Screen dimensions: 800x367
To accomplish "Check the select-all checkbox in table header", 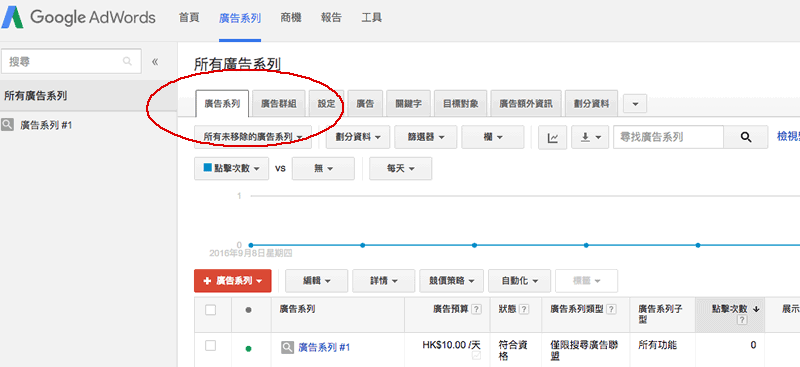I will pyautogui.click(x=210, y=309).
